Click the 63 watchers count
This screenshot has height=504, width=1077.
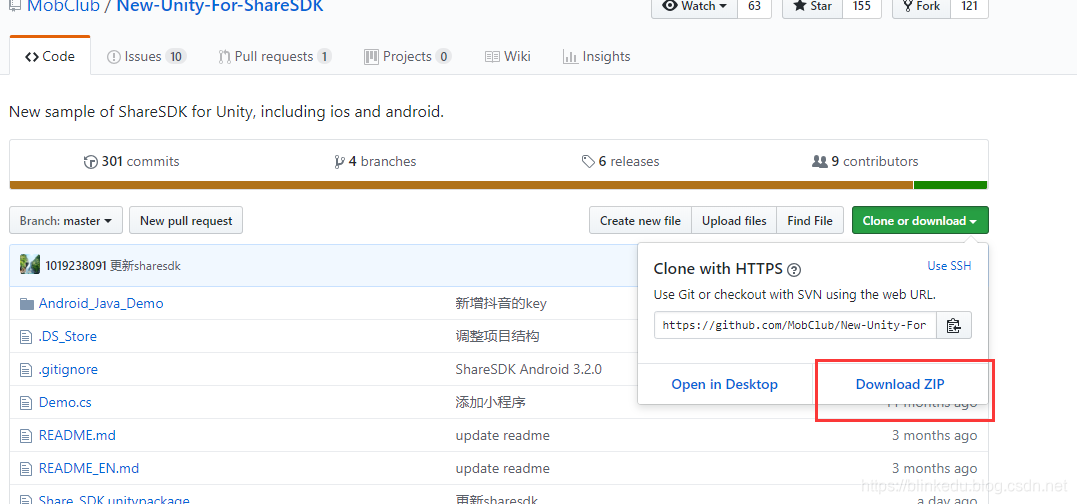tap(754, 6)
